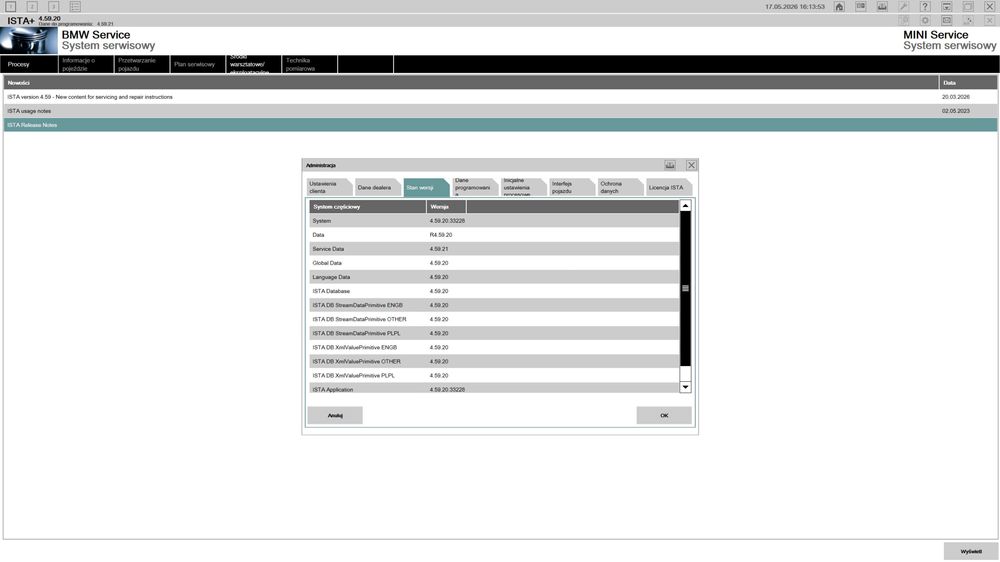Screen dimensions: 1000x562
Task: Open the Licencja ISTA tab
Action: pos(668,188)
